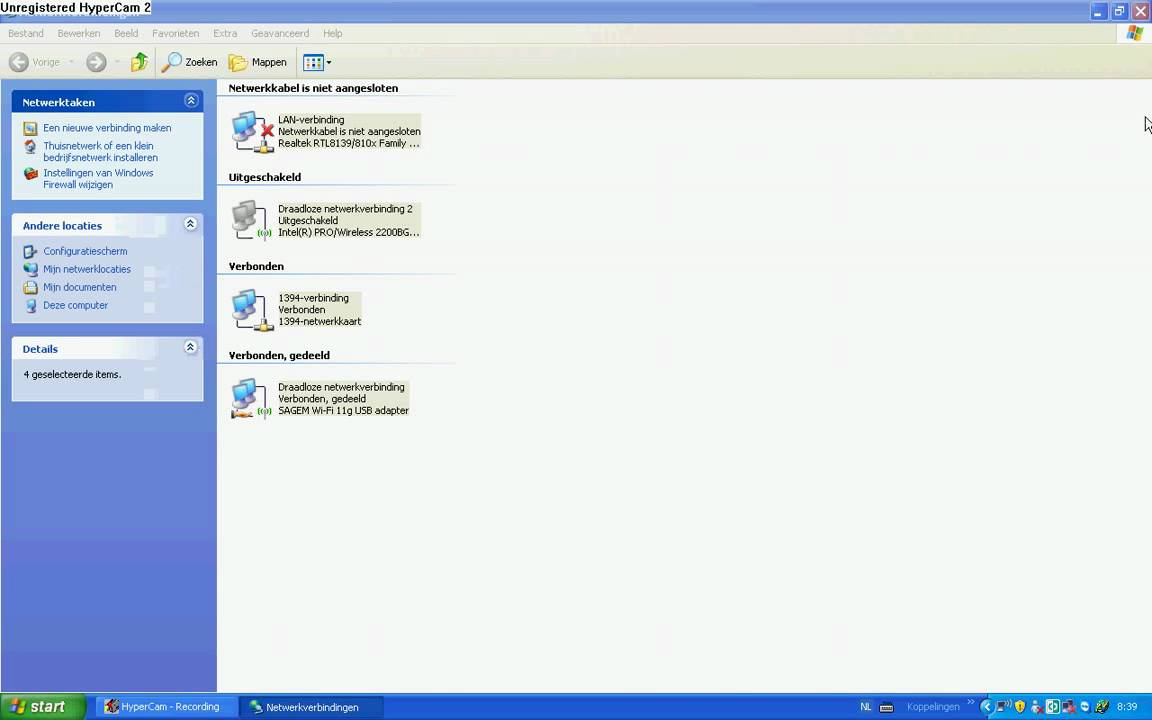Open Mijn documenten link
Viewport: 1152px width, 720px height.
[79, 287]
